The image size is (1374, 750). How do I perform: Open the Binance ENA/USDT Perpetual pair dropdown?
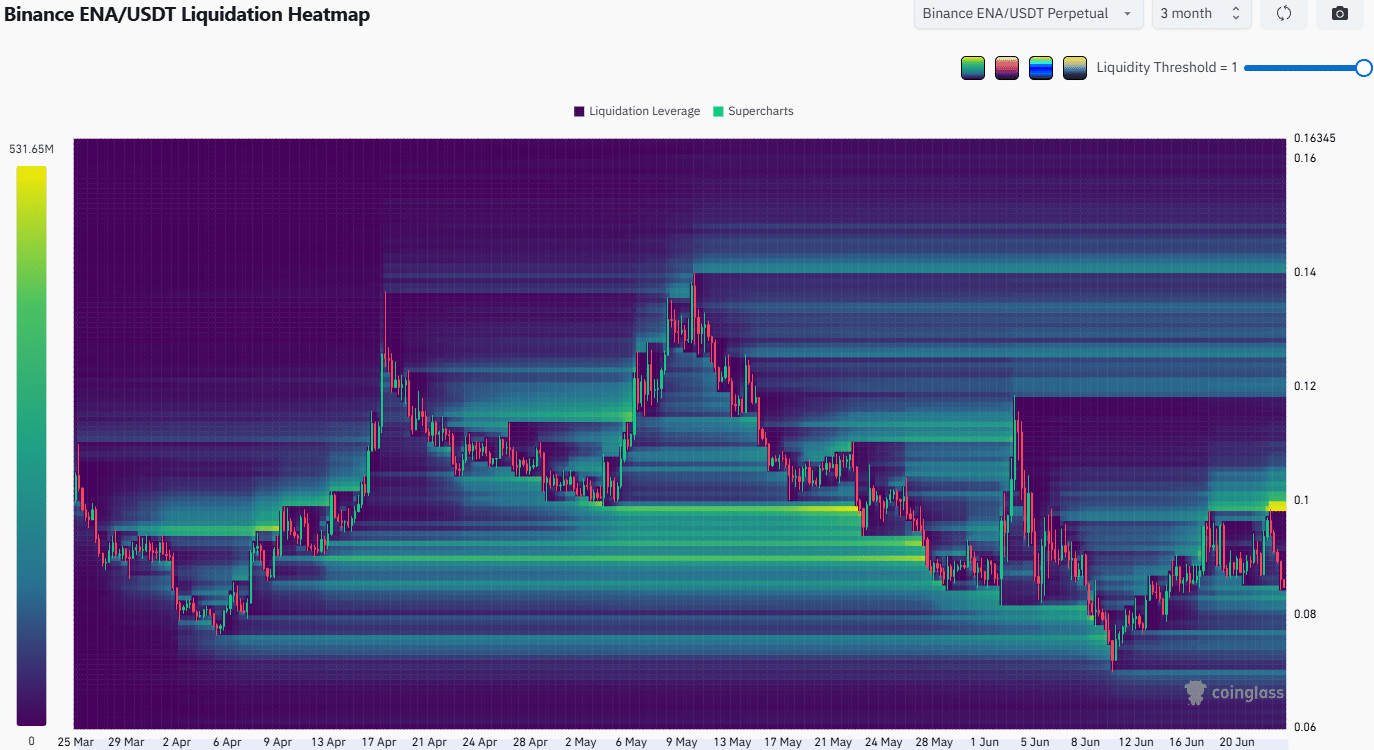coord(1029,14)
